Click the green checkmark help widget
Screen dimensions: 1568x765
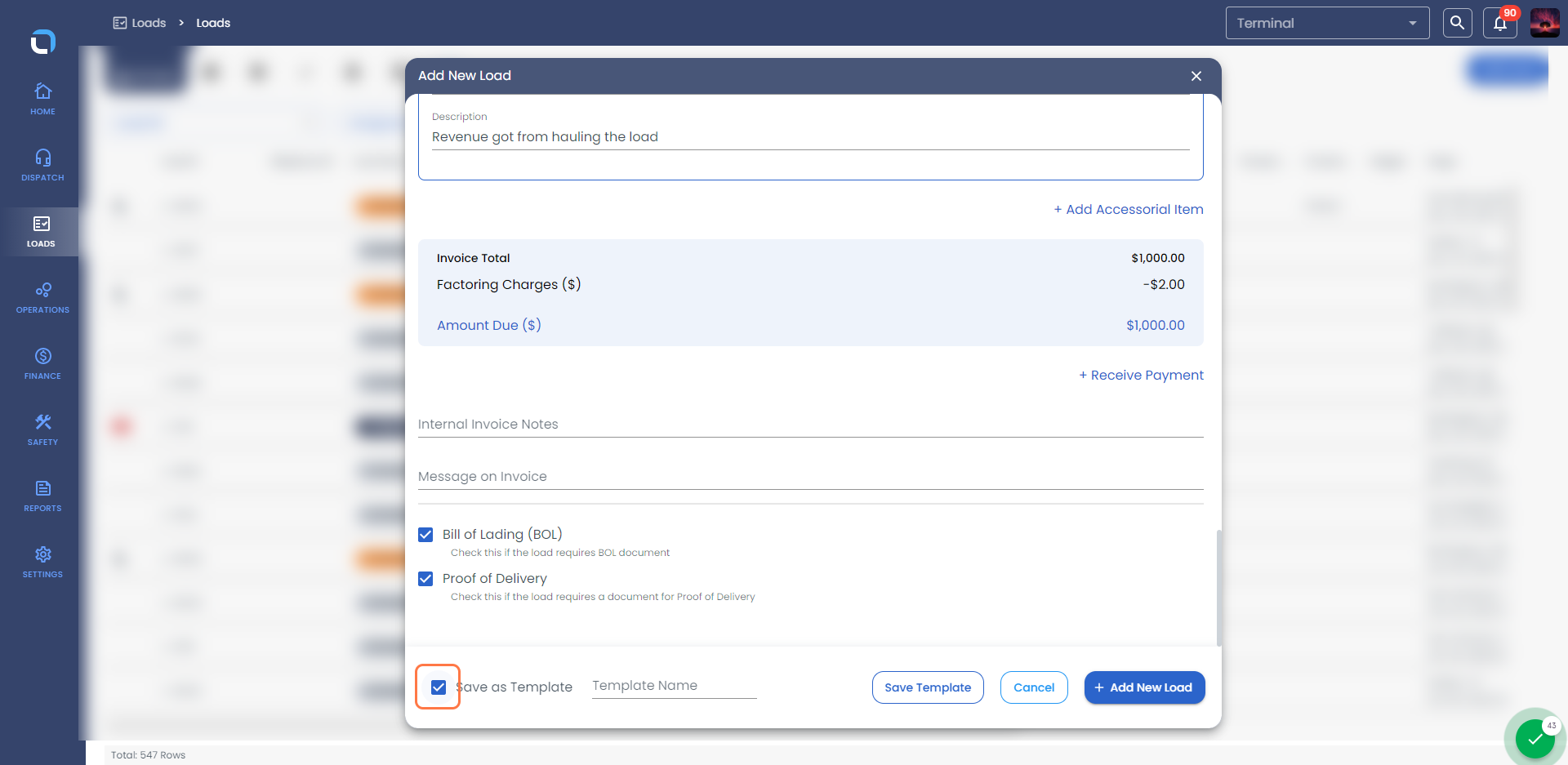(x=1535, y=739)
